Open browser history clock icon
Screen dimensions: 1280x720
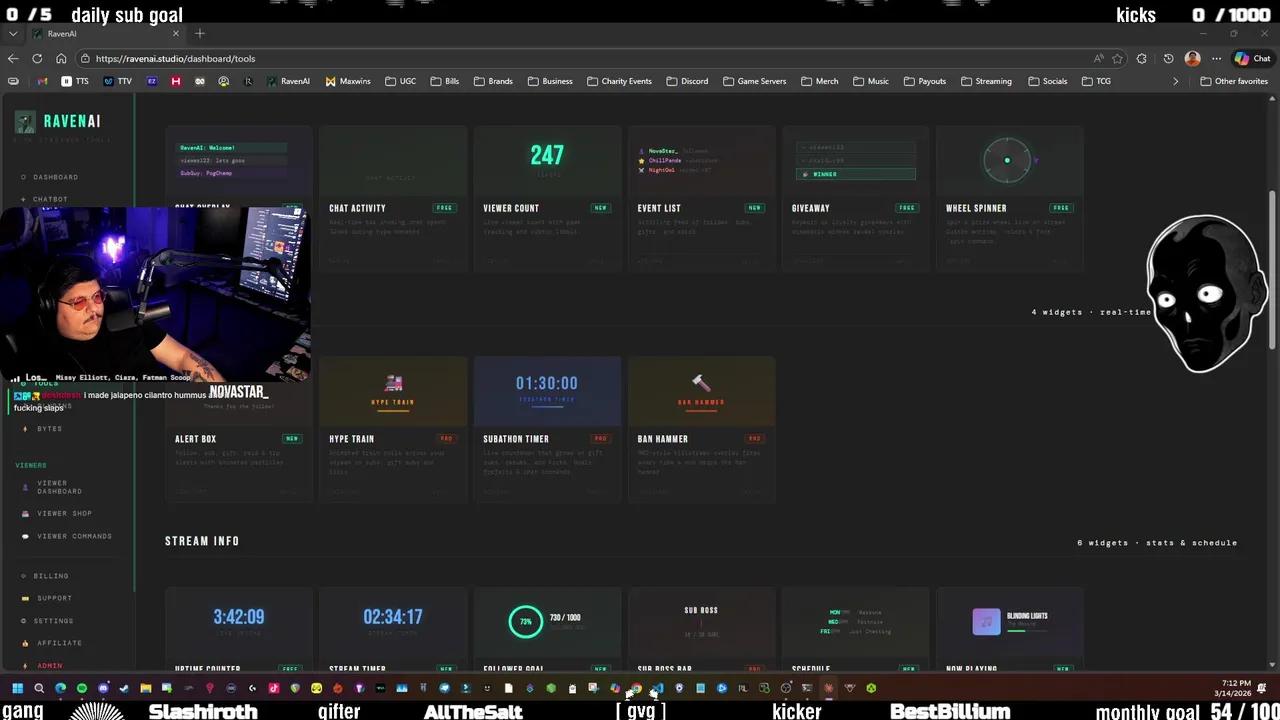(x=1168, y=58)
